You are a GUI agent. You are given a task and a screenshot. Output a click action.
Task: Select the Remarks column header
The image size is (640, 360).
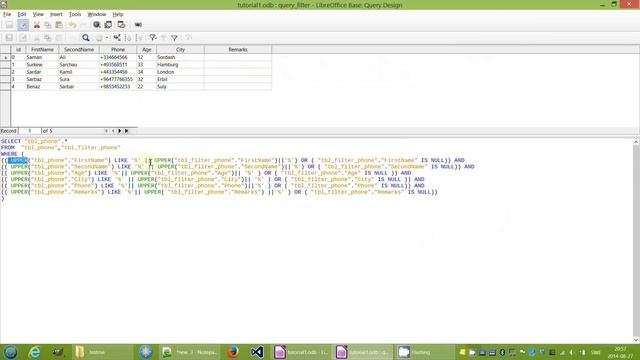(238, 49)
